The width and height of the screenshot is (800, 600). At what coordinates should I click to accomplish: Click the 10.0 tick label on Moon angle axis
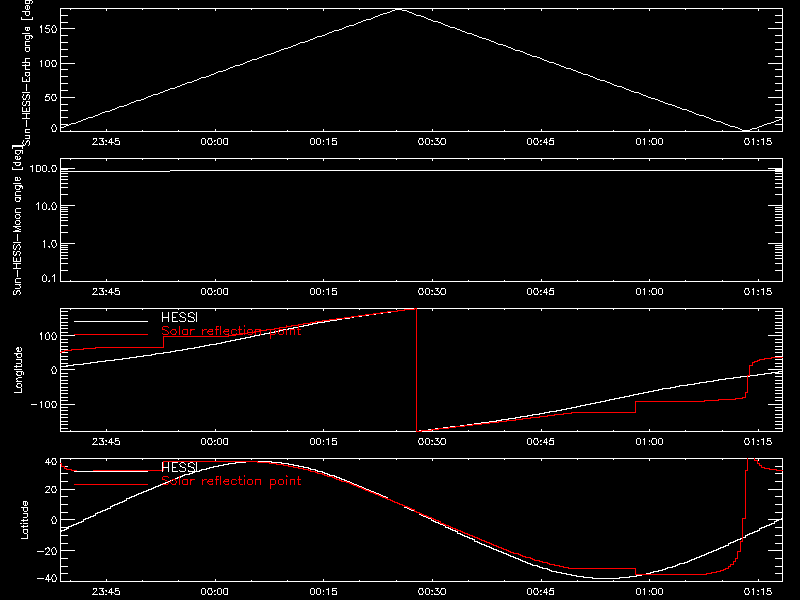(46, 206)
